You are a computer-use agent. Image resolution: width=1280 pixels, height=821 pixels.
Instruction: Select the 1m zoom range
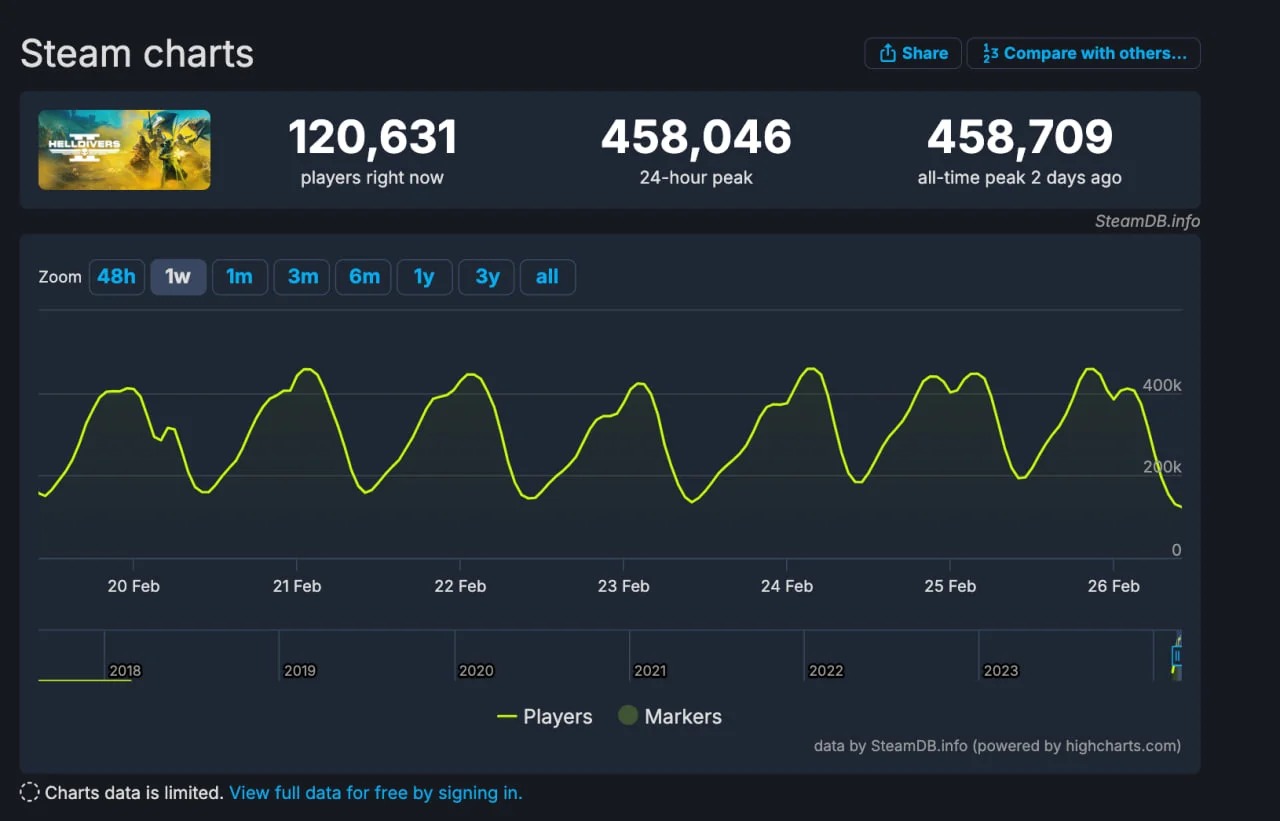240,277
